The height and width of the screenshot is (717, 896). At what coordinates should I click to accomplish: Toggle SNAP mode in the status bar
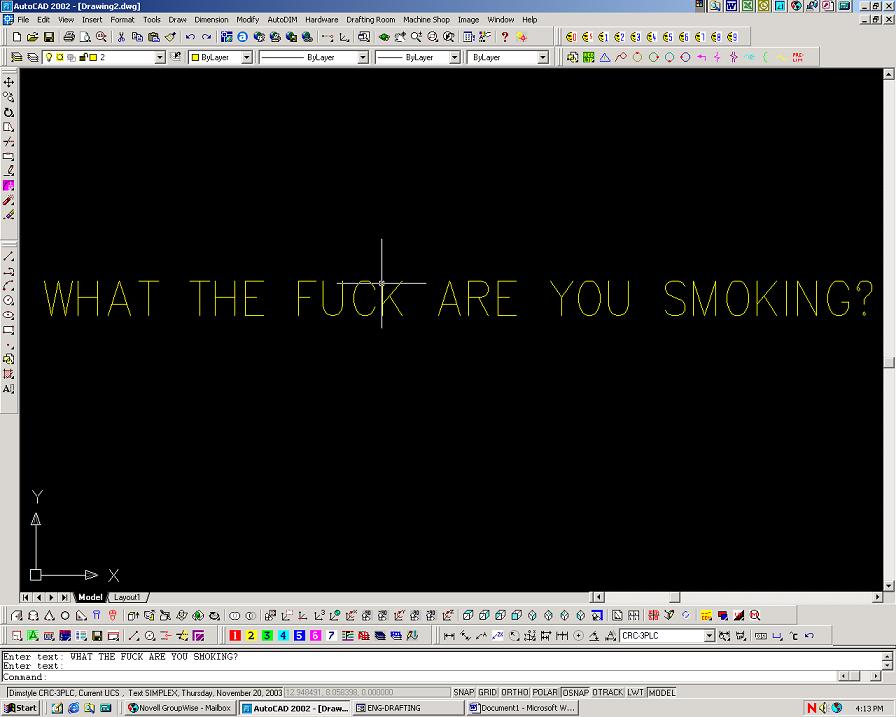(463, 692)
